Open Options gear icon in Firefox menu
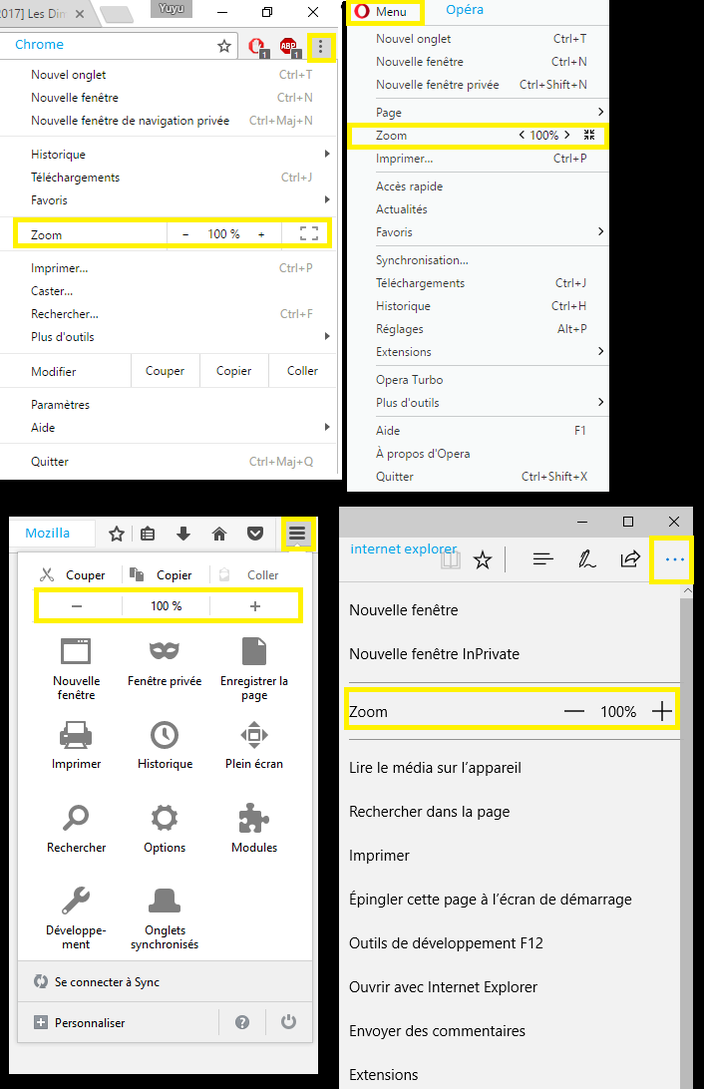The image size is (704, 1089). click(x=165, y=818)
